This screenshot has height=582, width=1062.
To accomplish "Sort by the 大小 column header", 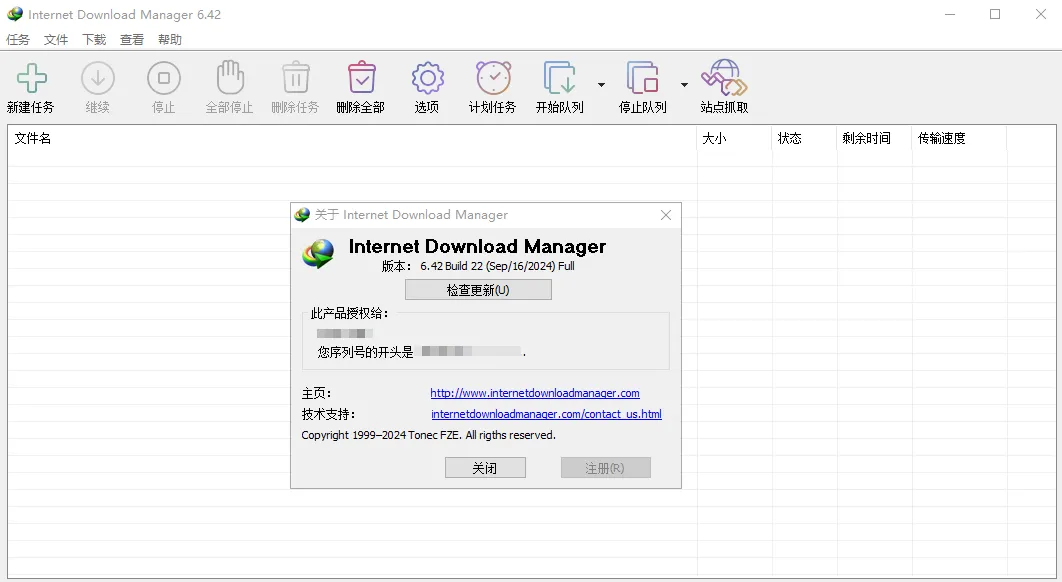I will [x=734, y=138].
